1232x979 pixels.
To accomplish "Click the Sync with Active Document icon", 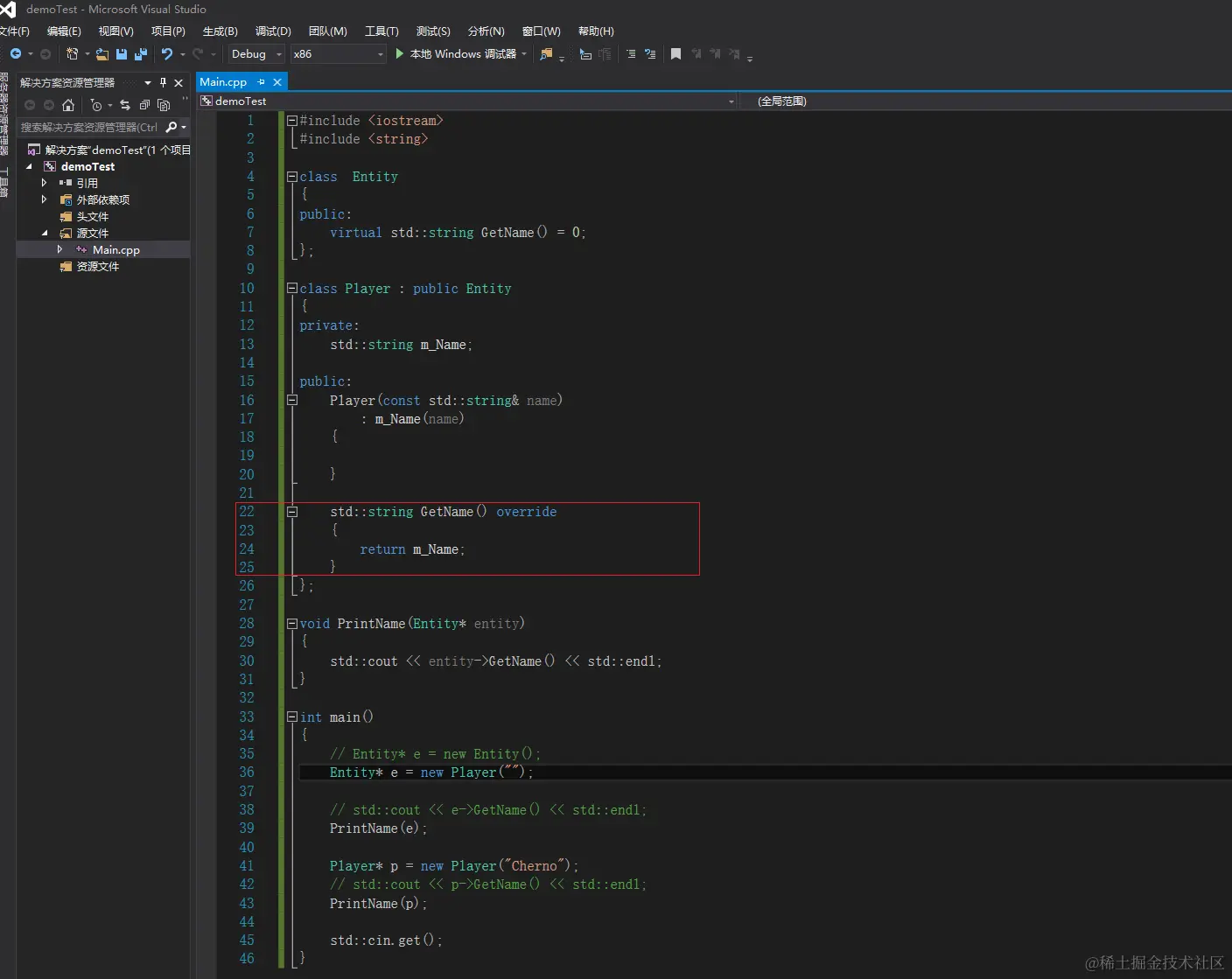I will click(125, 105).
